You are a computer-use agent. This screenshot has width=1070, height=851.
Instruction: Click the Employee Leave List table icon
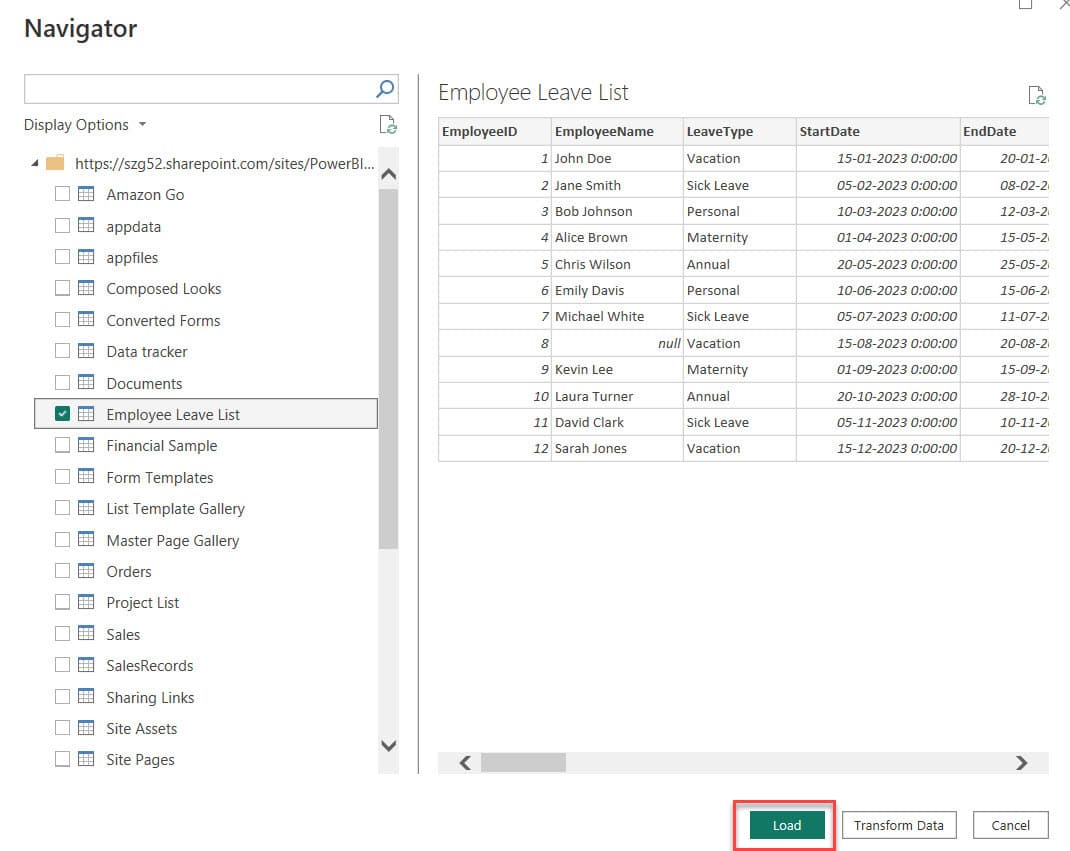pyautogui.click(x=86, y=414)
